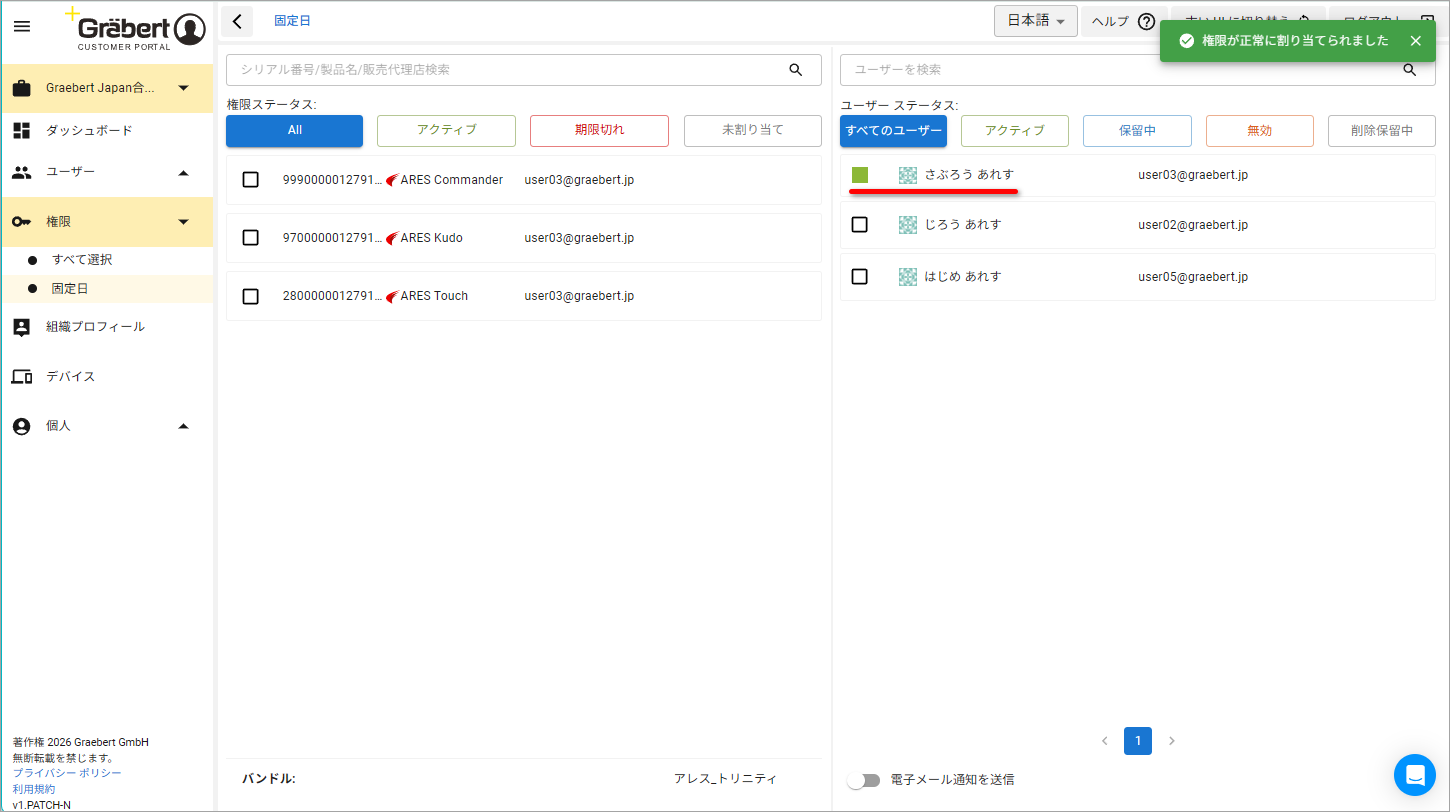The height and width of the screenshot is (812, 1450).
Task: Check the ARES Commander license checkbox
Action: [x=251, y=180]
